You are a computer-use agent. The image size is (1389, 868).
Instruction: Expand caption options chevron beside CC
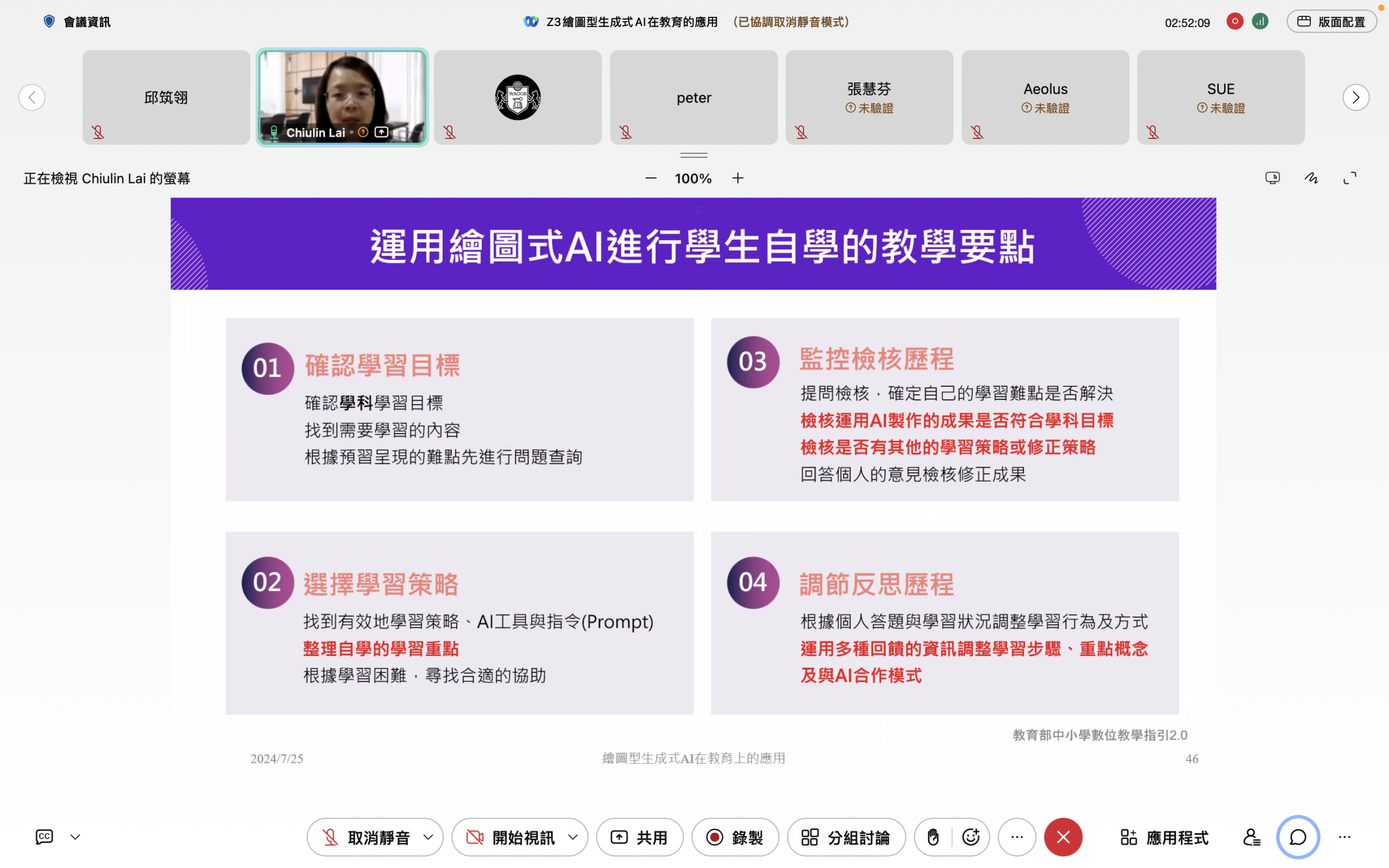[x=75, y=837]
